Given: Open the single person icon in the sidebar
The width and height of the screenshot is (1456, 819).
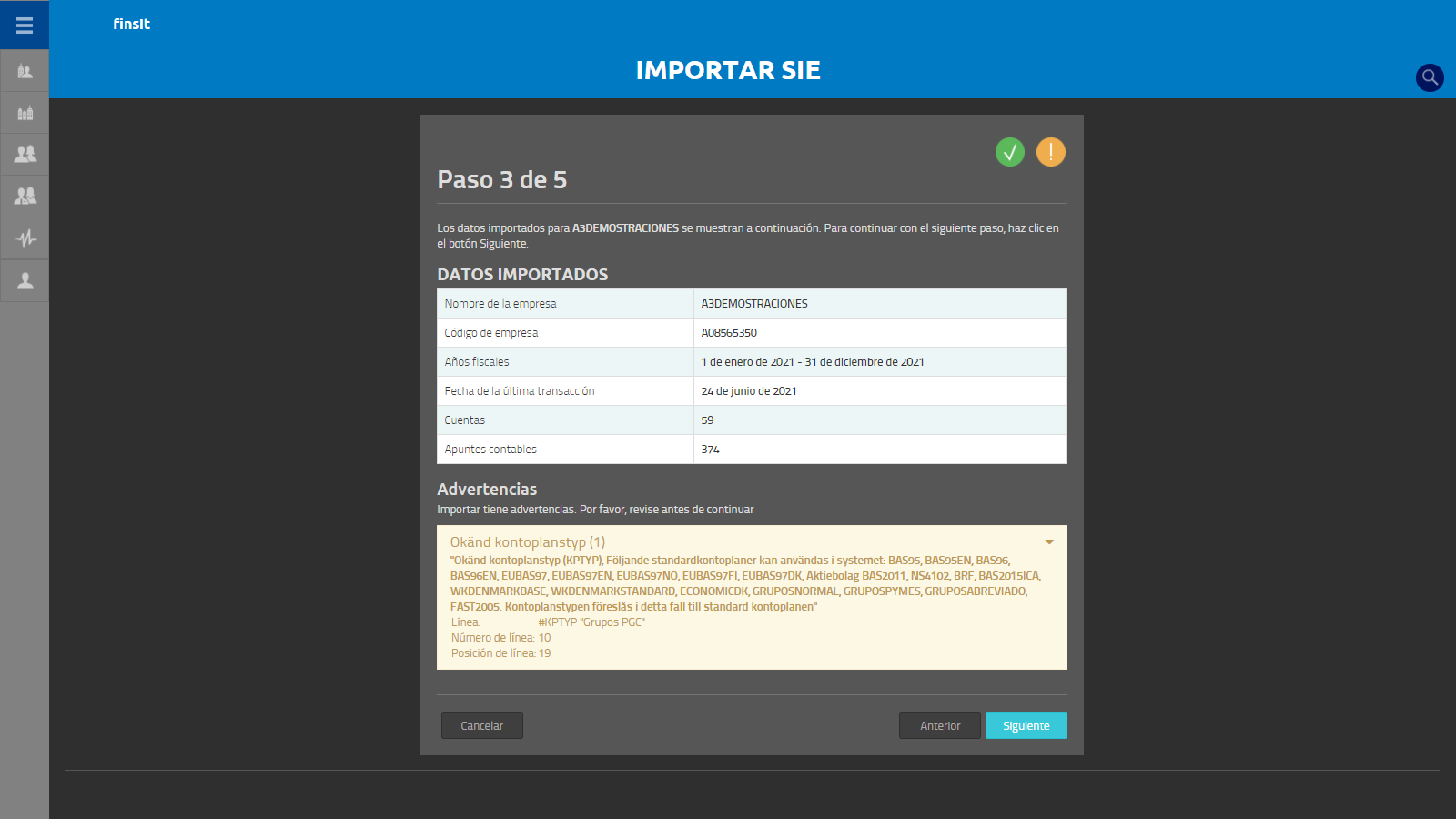Looking at the screenshot, I should coord(25,280).
